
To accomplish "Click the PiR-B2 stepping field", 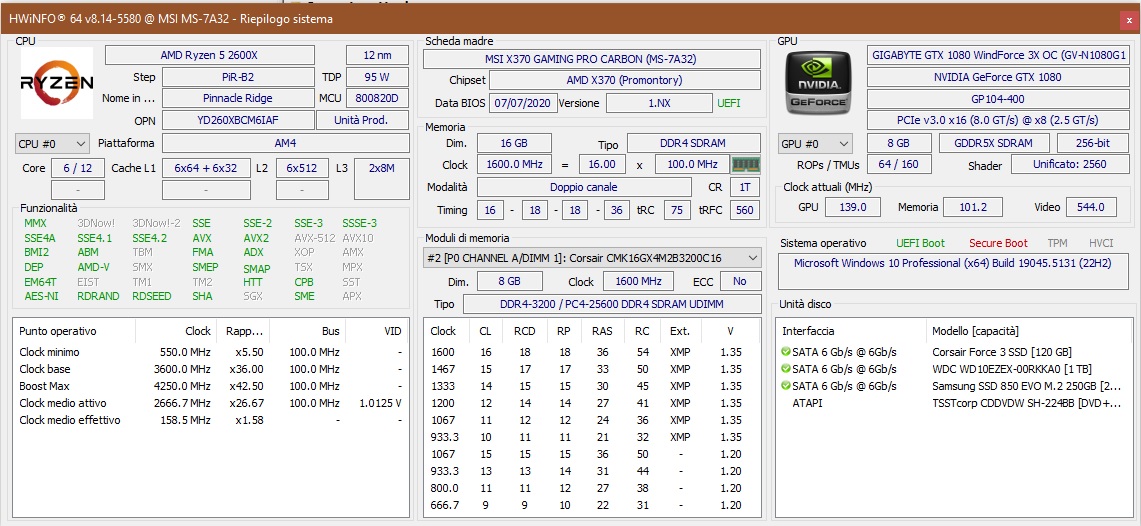I will [238, 76].
